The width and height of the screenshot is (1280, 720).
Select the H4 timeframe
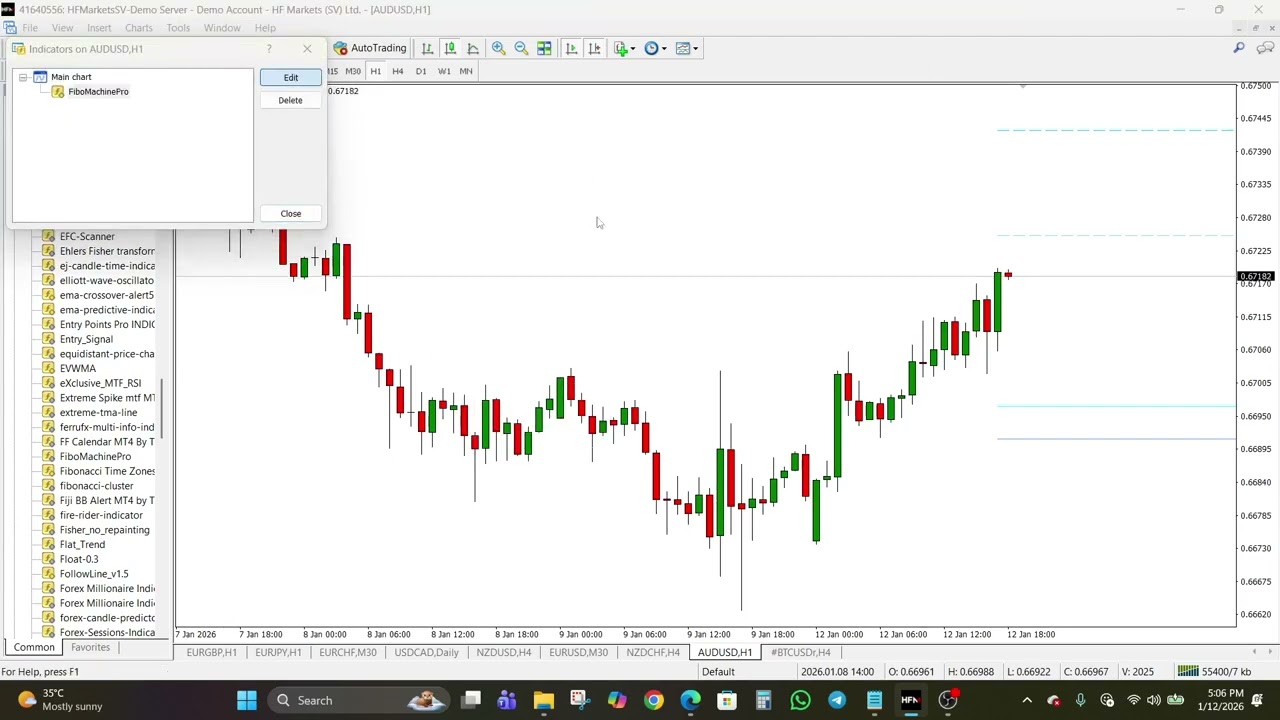(398, 71)
